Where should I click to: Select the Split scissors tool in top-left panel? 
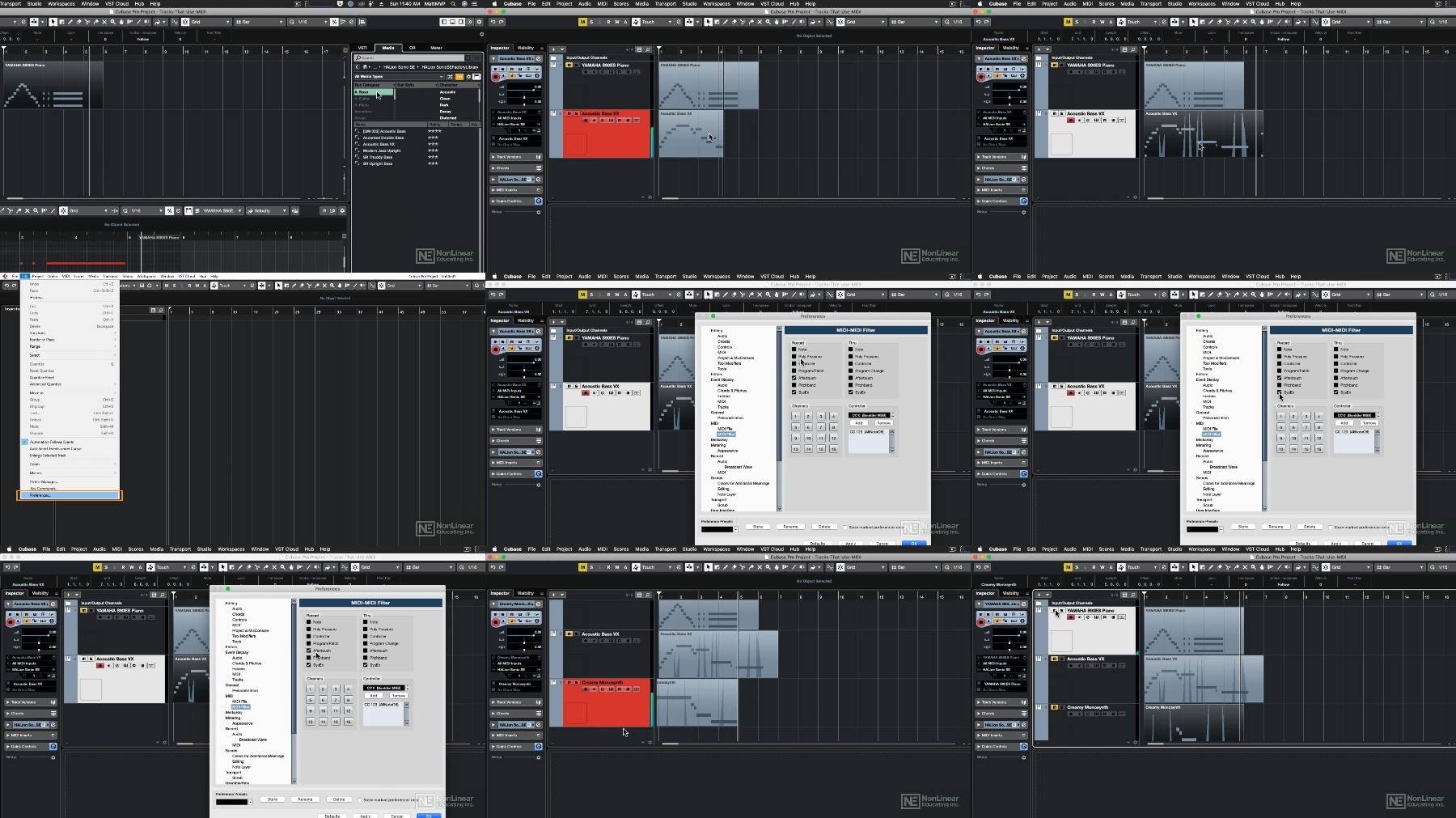87,22
